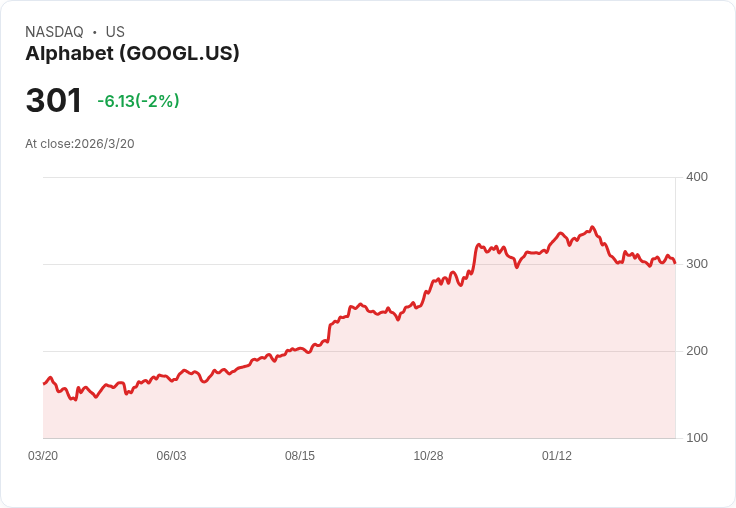Click the latest right end of the price line
Screen dimensions: 736x508
tap(675, 262)
